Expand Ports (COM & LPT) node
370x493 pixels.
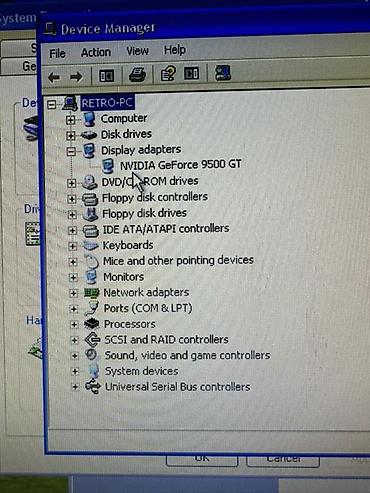74,309
